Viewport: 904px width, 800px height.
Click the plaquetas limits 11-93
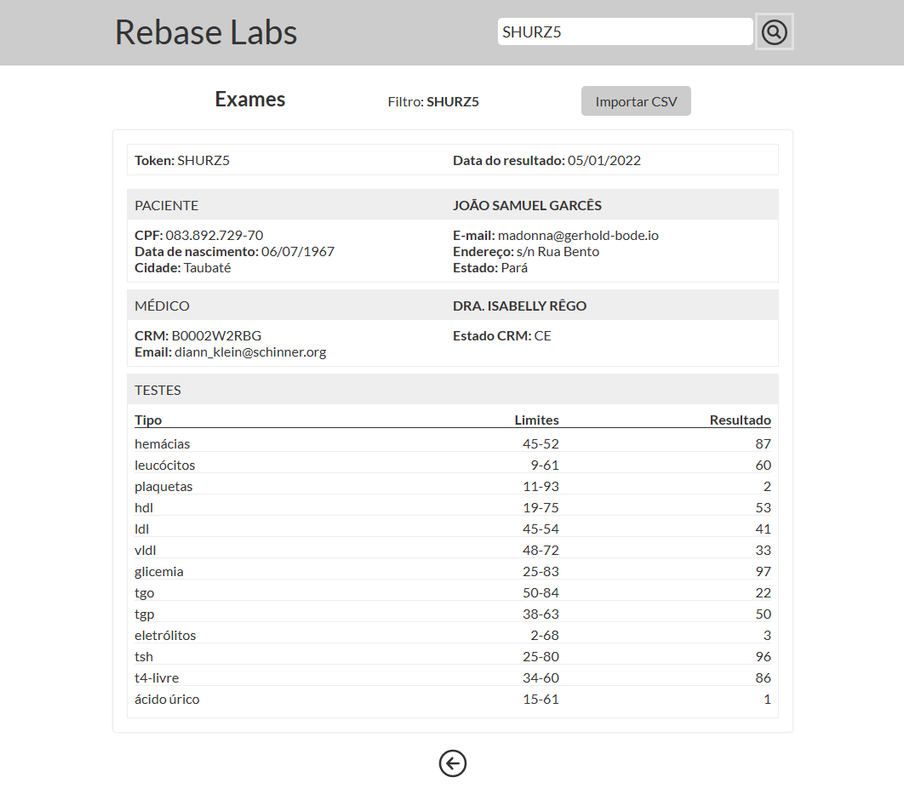pyautogui.click(x=541, y=486)
